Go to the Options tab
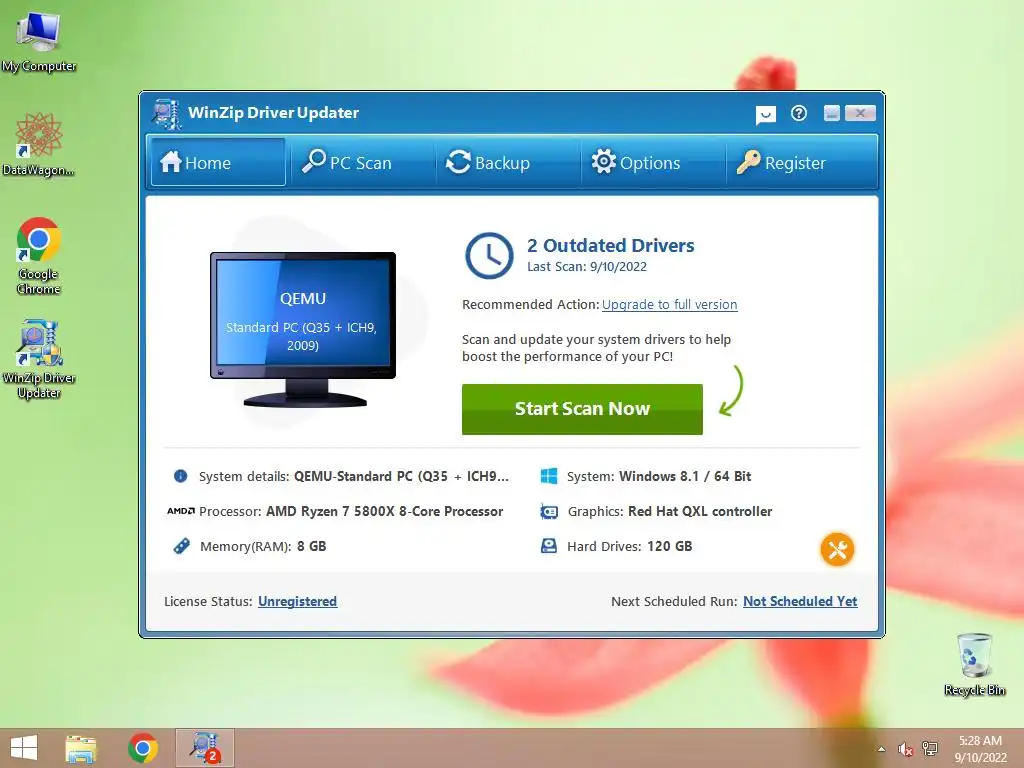1024x768 pixels. pos(652,162)
